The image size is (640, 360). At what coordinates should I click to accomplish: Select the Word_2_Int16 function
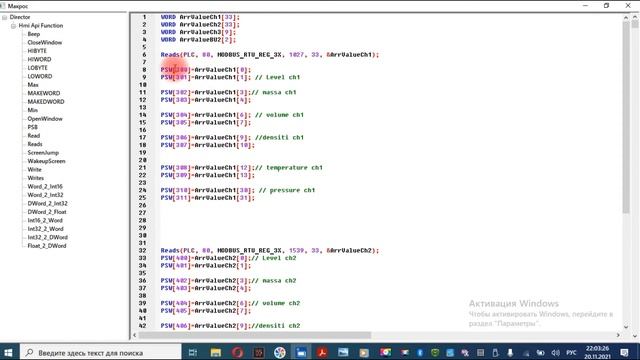pyautogui.click(x=45, y=187)
